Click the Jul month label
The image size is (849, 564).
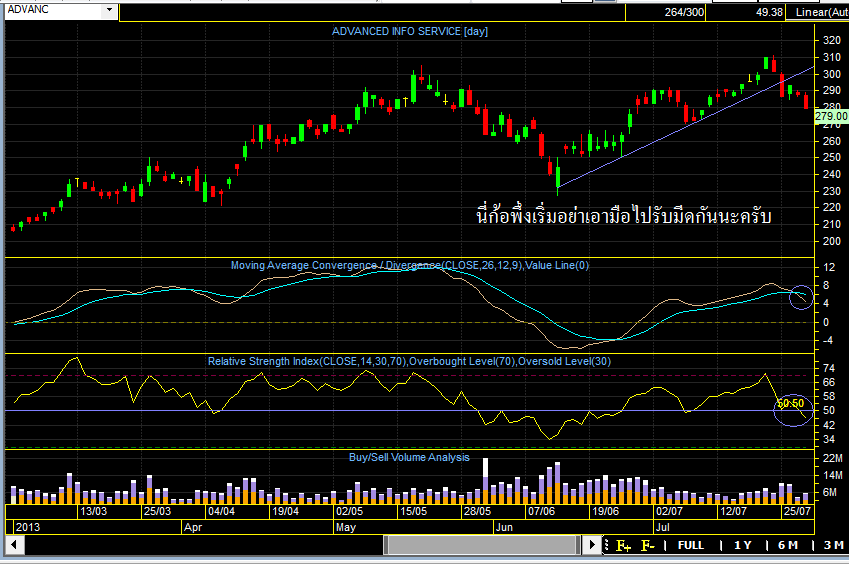(662, 527)
